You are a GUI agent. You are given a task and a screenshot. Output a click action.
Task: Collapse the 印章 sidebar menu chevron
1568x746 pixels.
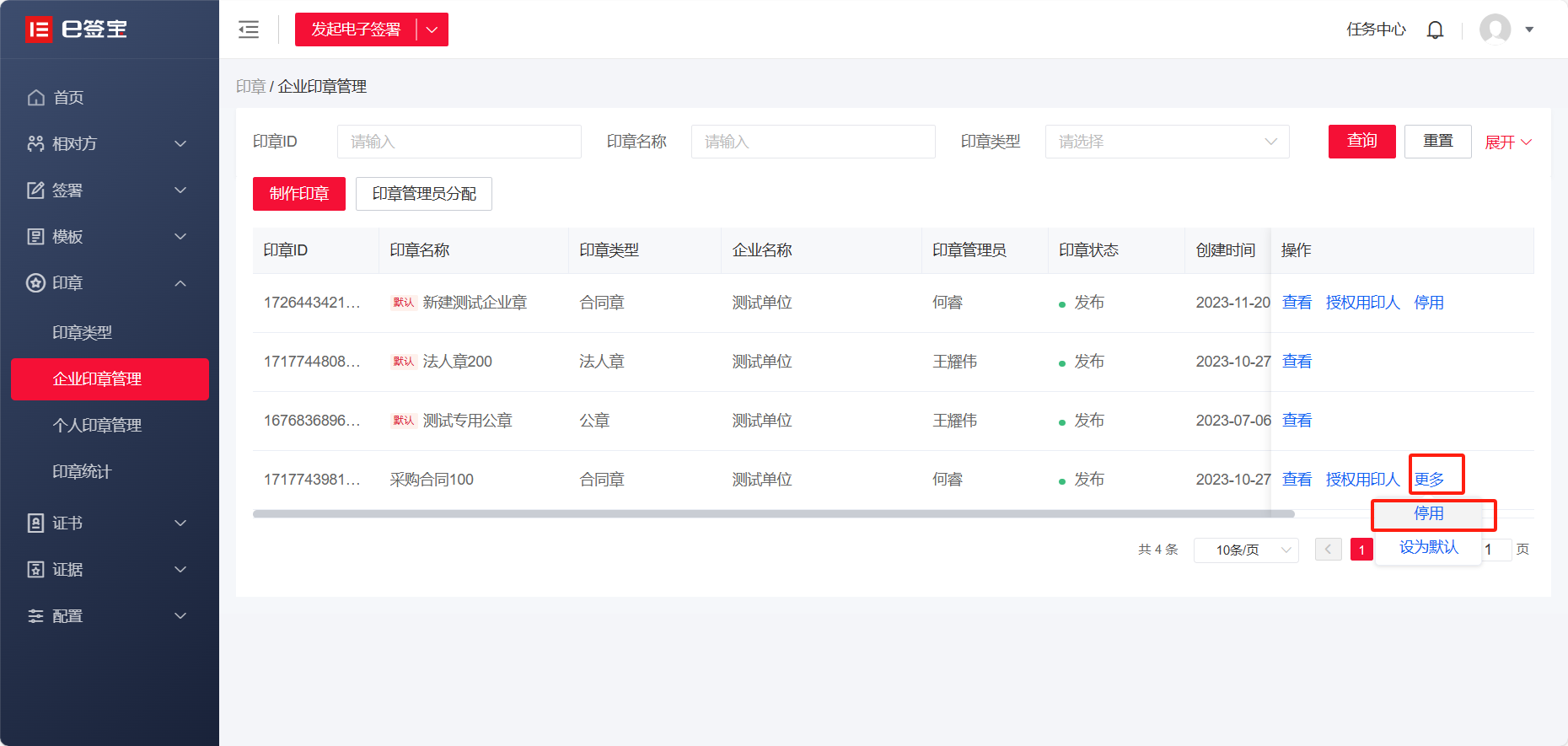(x=180, y=283)
